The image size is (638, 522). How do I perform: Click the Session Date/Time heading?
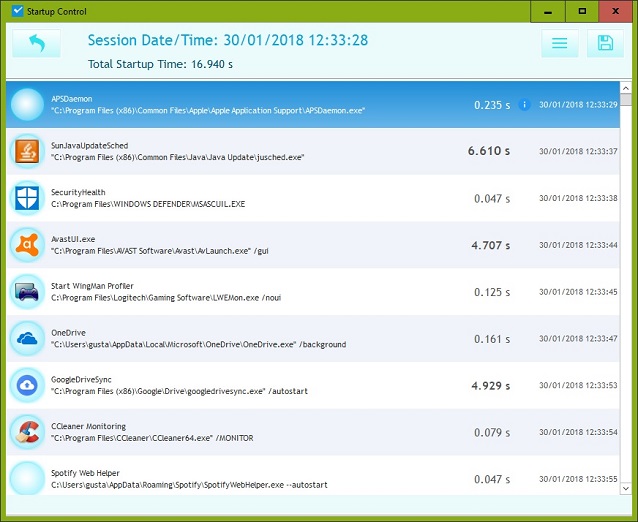click(x=228, y=40)
